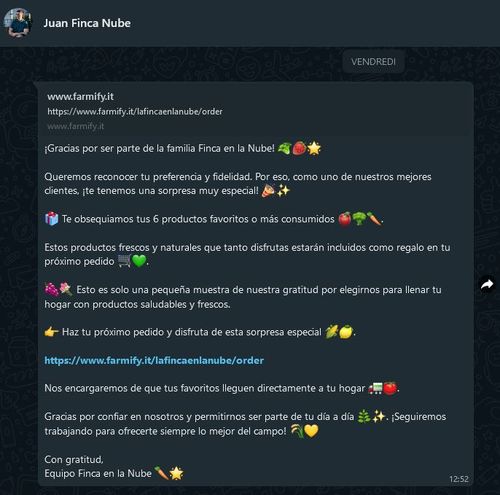Open Juan Finca Nube profile picture
Screen dimensions: 500x495
point(18,23)
